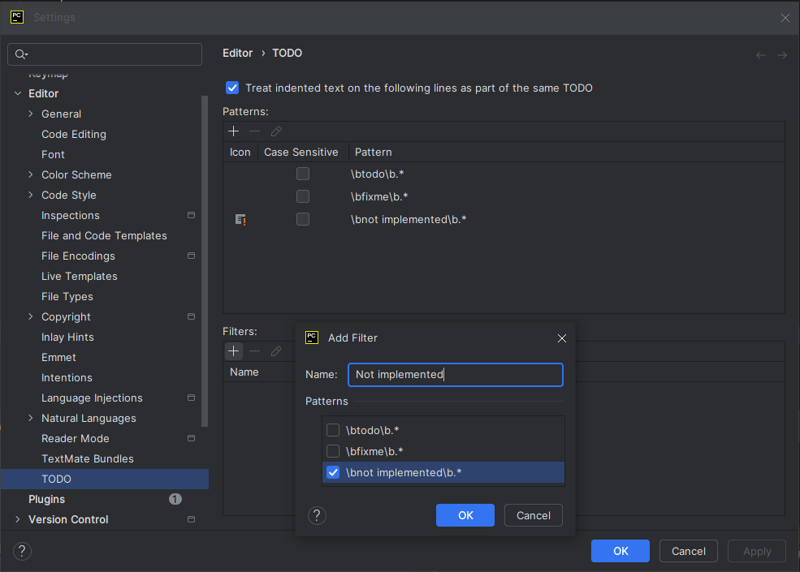Click Version Control project-level icon

tap(191, 519)
